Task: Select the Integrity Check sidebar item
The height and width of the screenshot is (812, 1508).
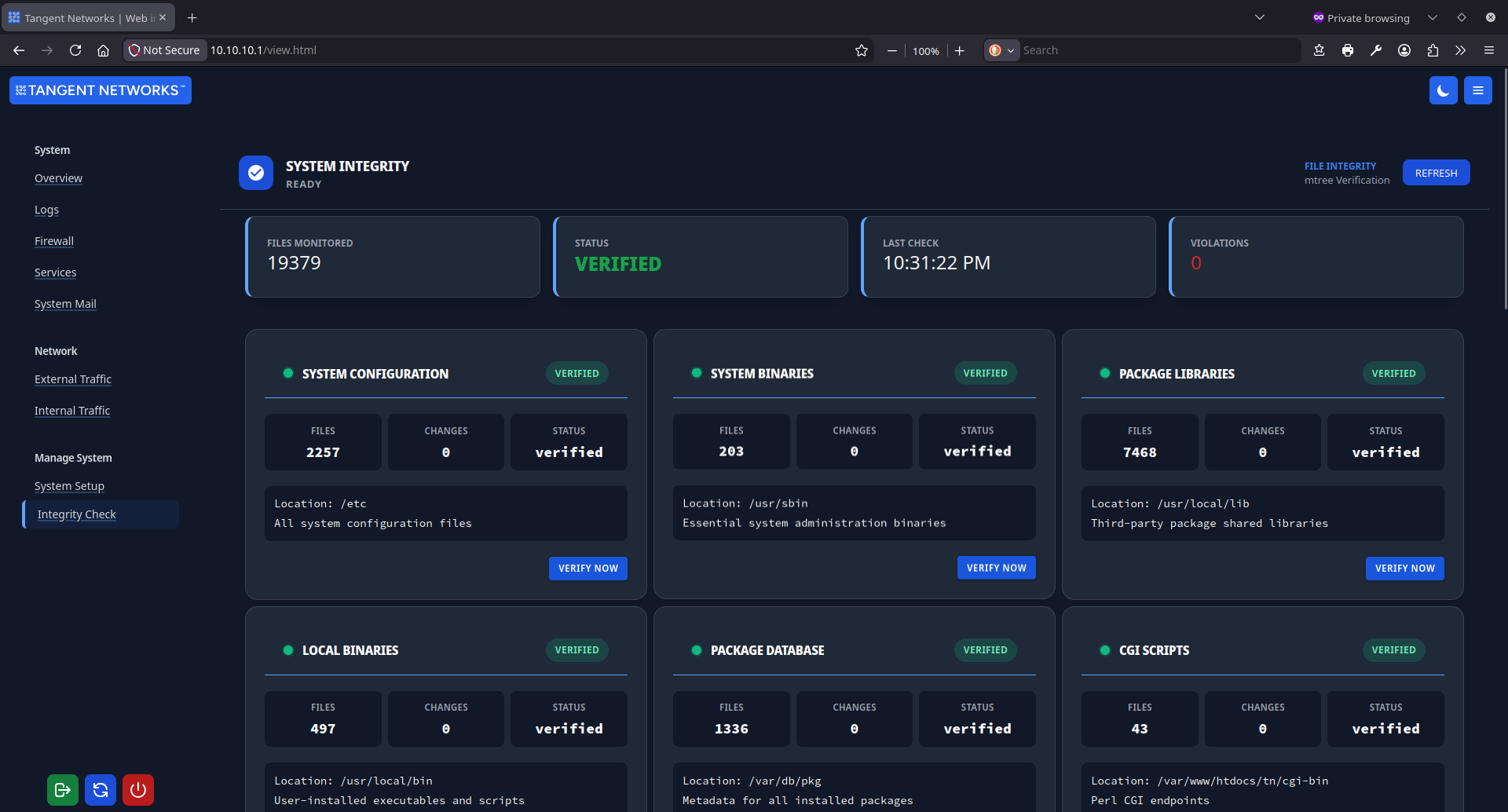Action: click(x=76, y=514)
